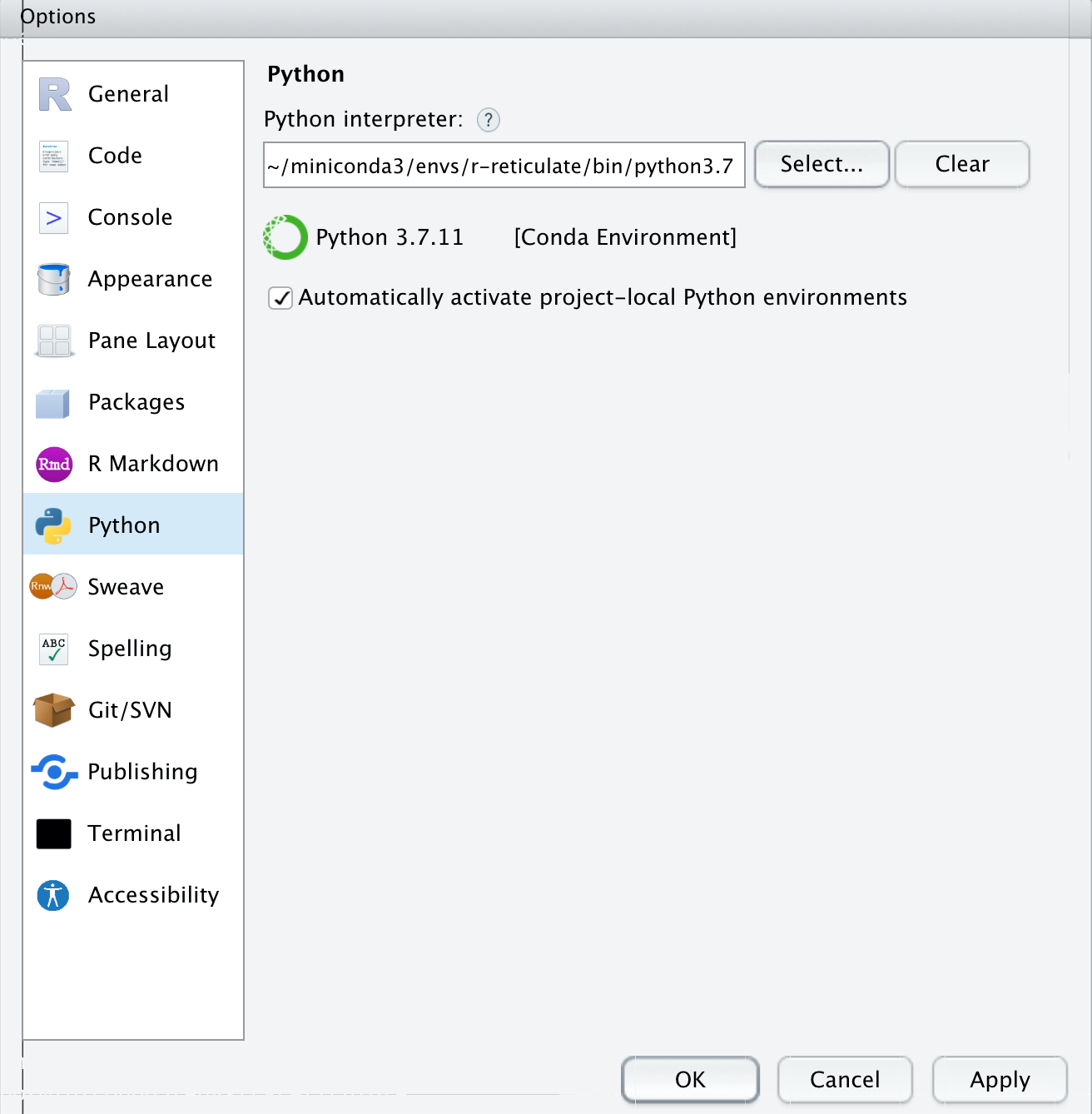
Task: Switch to R Markdown options
Action: [133, 464]
